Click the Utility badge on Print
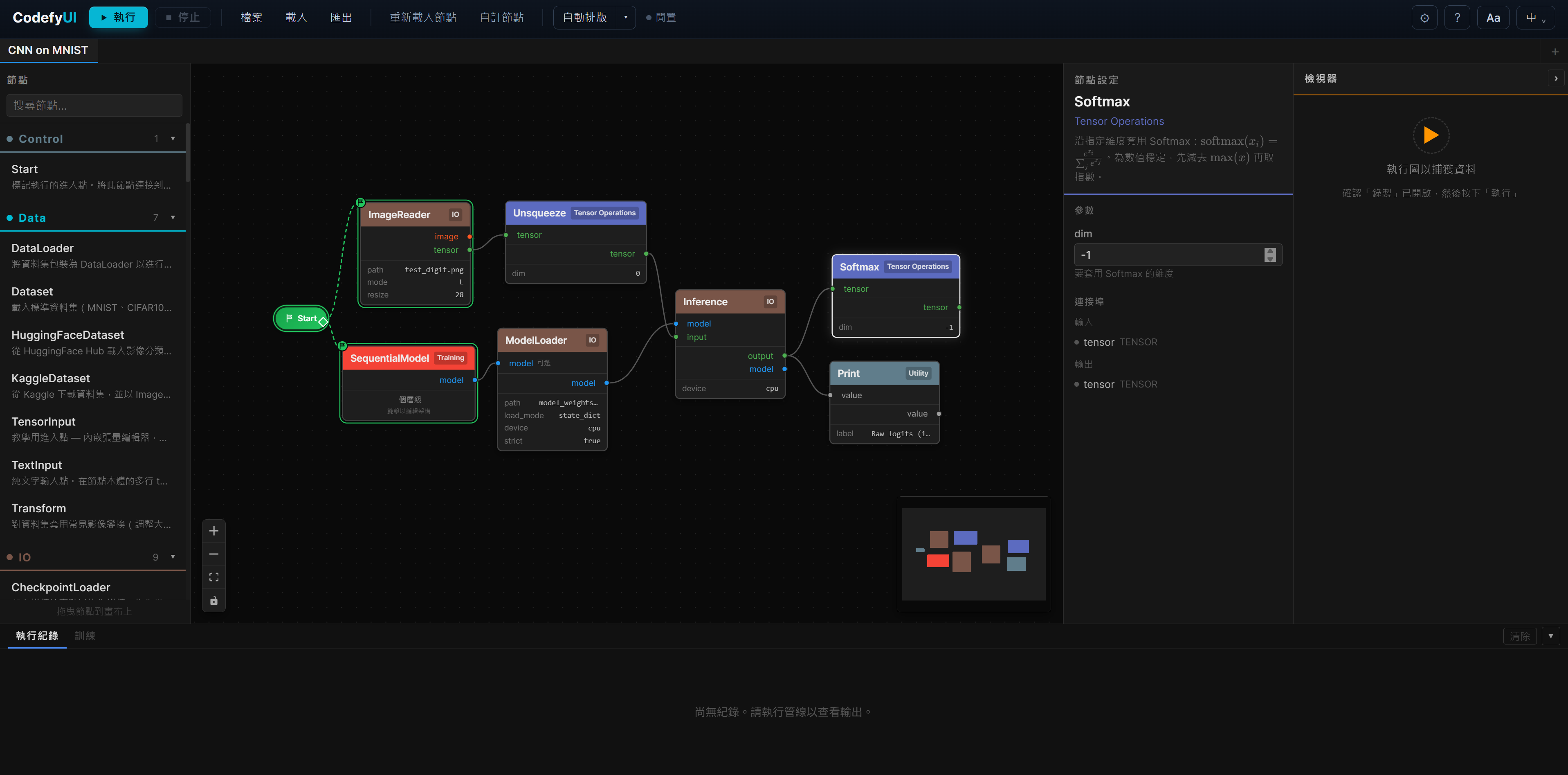 [x=918, y=373]
